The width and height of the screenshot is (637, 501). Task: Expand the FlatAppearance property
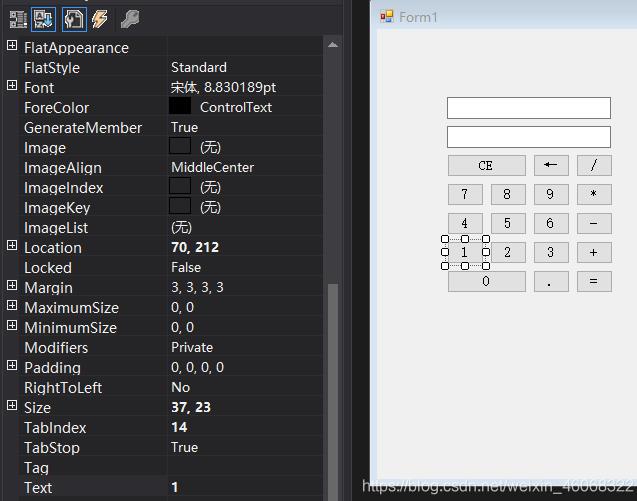coord(12,45)
